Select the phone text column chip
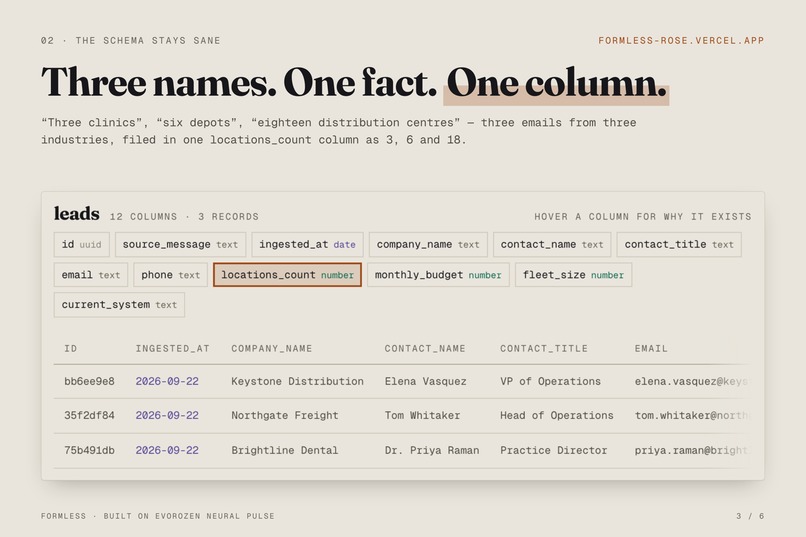This screenshot has height=537, width=806. 171,275
